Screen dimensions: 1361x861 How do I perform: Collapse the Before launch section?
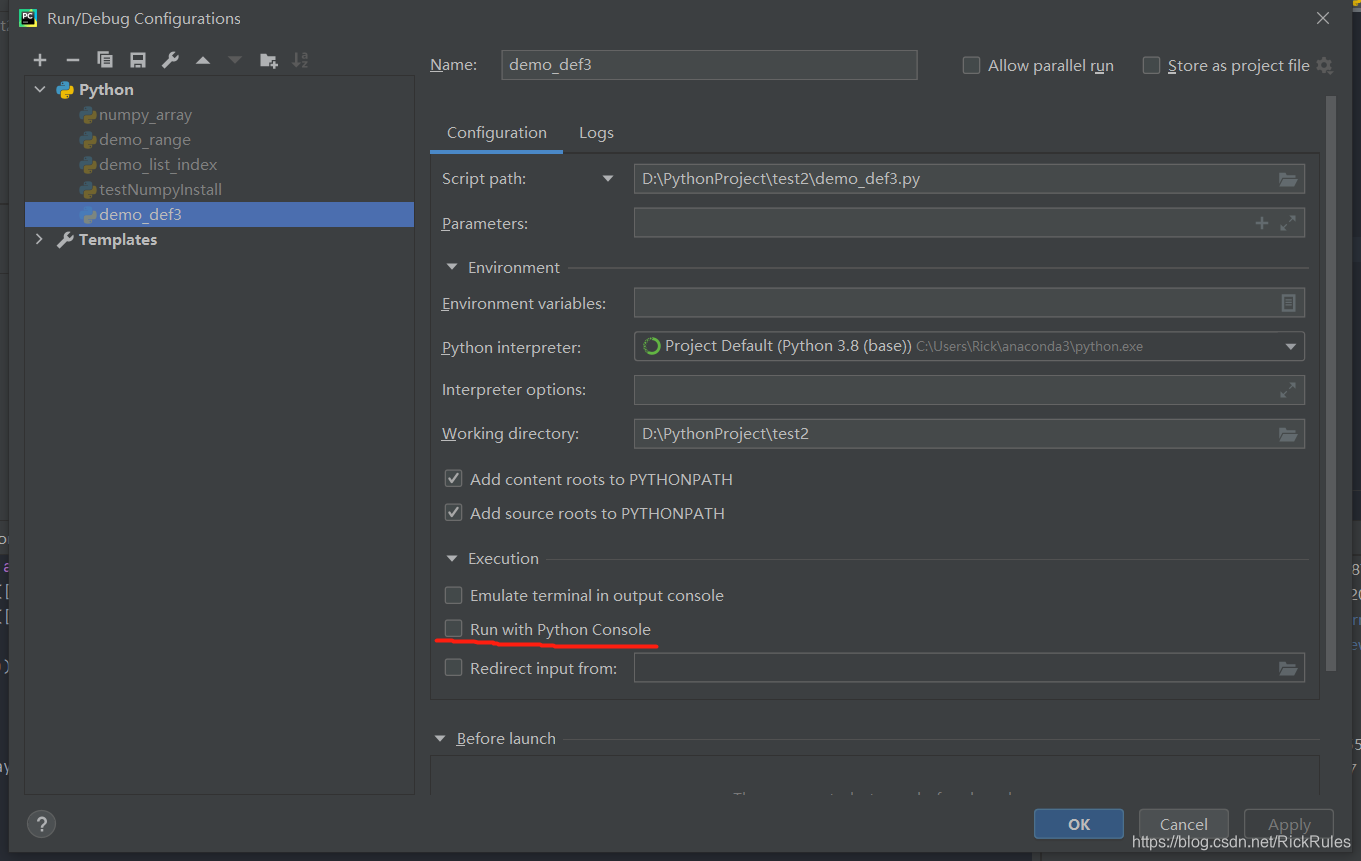pyautogui.click(x=440, y=739)
